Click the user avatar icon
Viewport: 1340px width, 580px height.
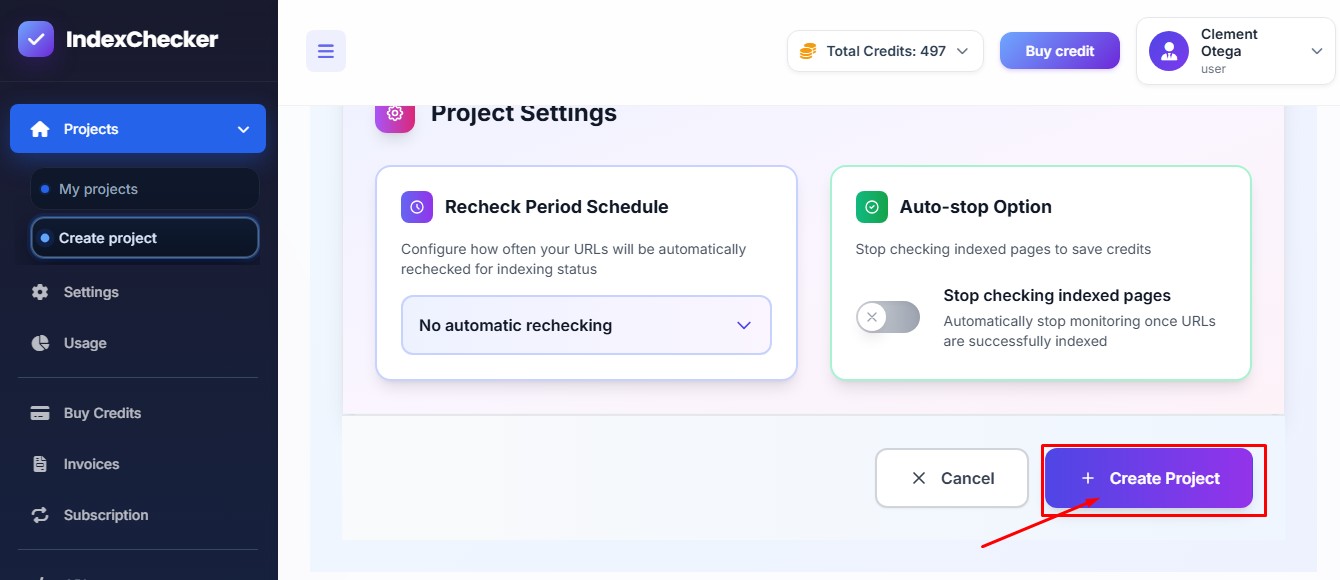coord(1168,51)
